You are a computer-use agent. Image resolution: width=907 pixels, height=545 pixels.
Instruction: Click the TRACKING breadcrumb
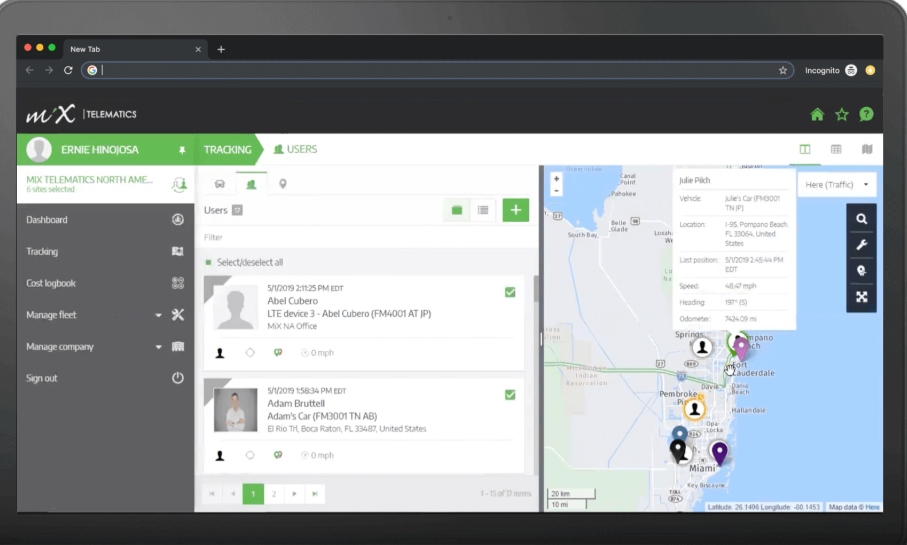click(227, 149)
